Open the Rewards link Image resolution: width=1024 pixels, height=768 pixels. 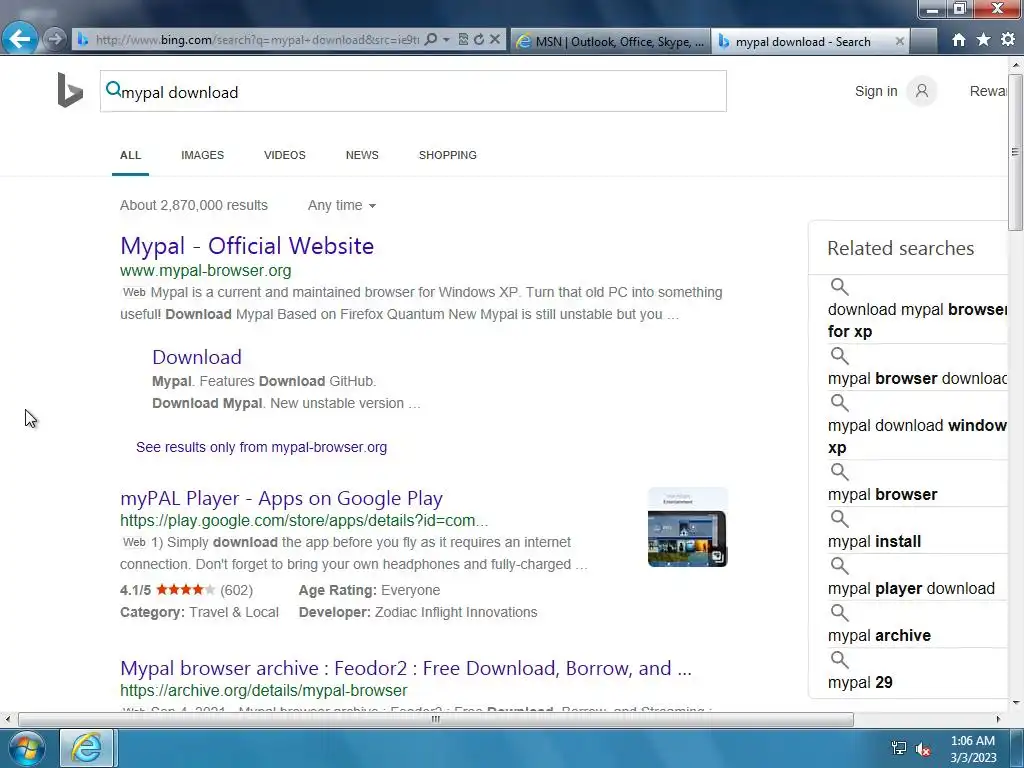[x=988, y=91]
